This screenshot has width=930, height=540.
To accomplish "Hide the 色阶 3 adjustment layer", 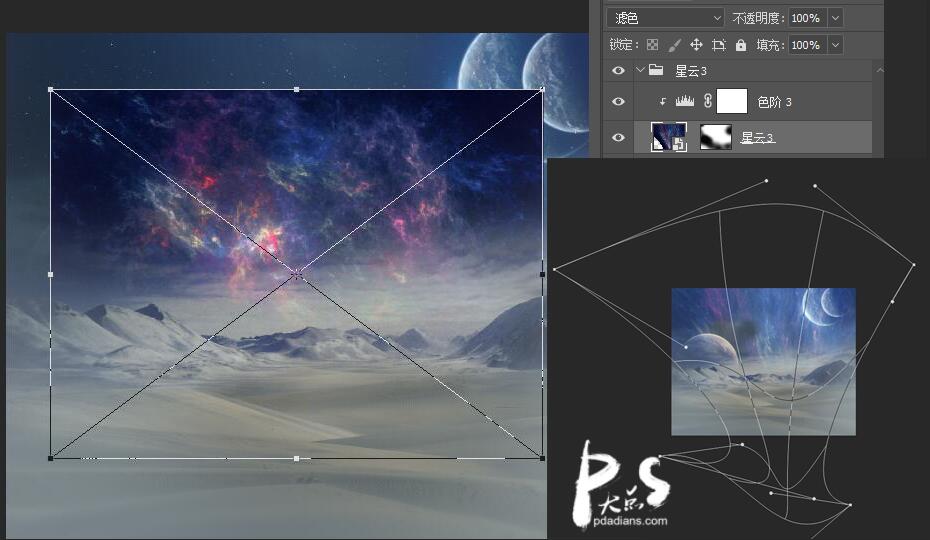I will coord(618,101).
